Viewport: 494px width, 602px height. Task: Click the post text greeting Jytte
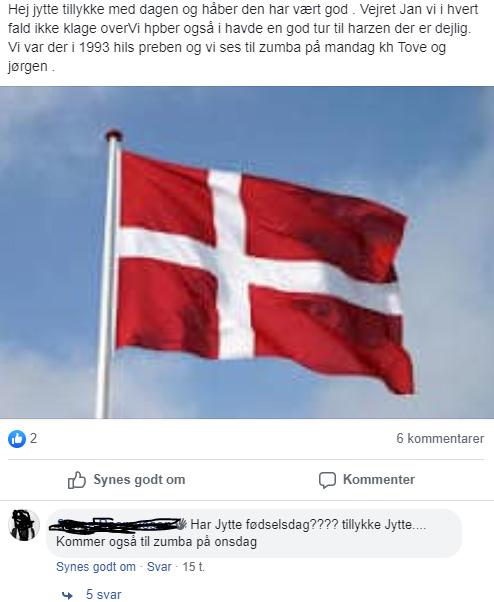(244, 38)
